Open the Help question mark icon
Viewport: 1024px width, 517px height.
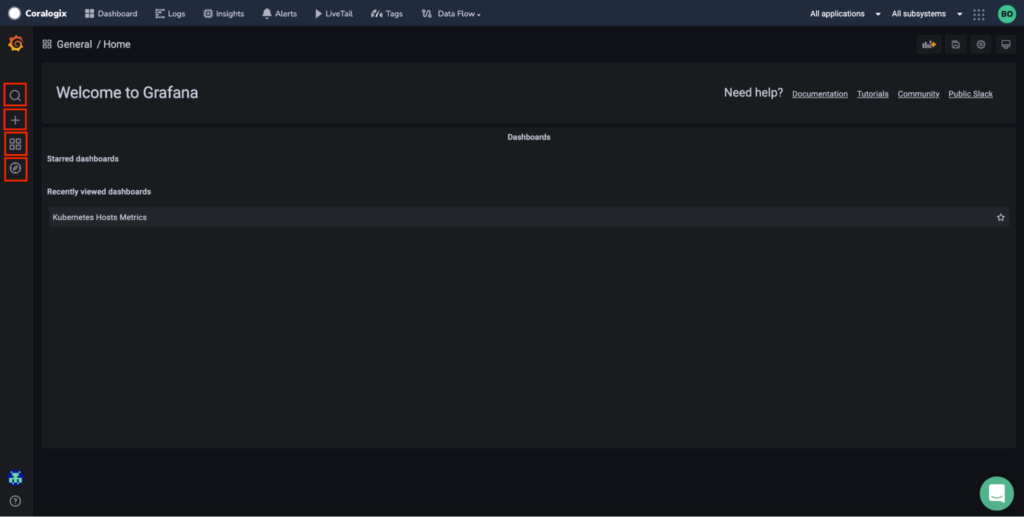pos(15,501)
